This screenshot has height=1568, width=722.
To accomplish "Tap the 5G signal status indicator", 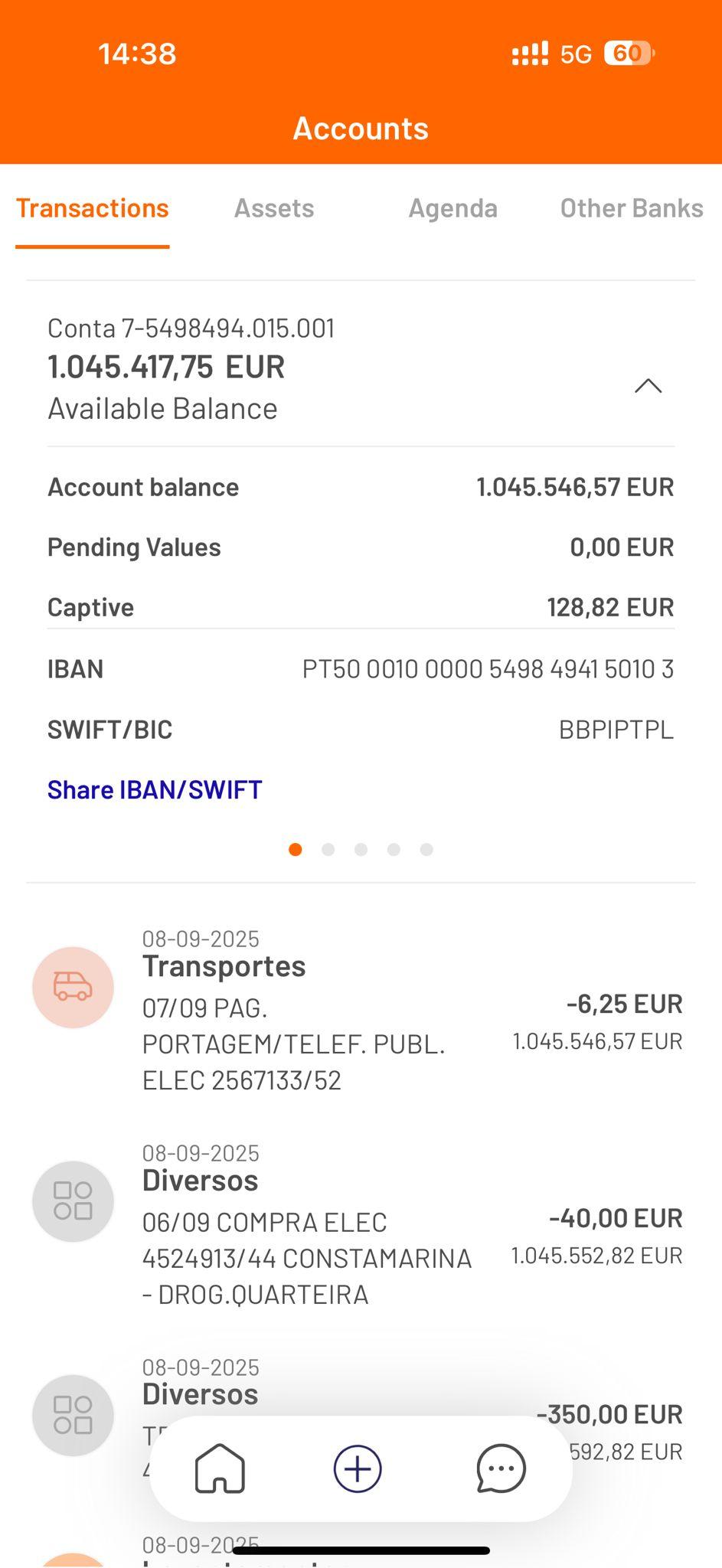I will (575, 54).
